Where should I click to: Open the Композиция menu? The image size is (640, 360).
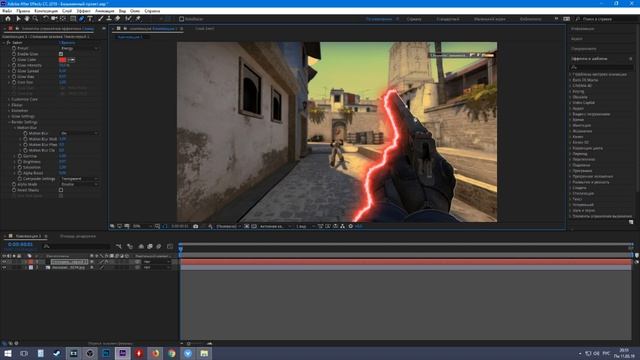(46, 11)
